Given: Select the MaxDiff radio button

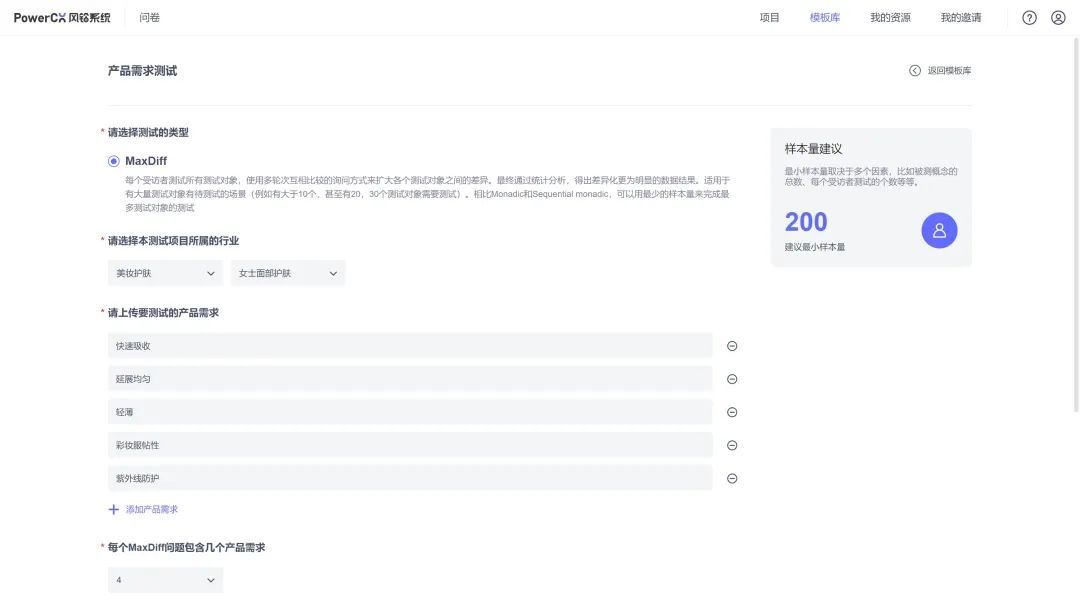Looking at the screenshot, I should (114, 161).
